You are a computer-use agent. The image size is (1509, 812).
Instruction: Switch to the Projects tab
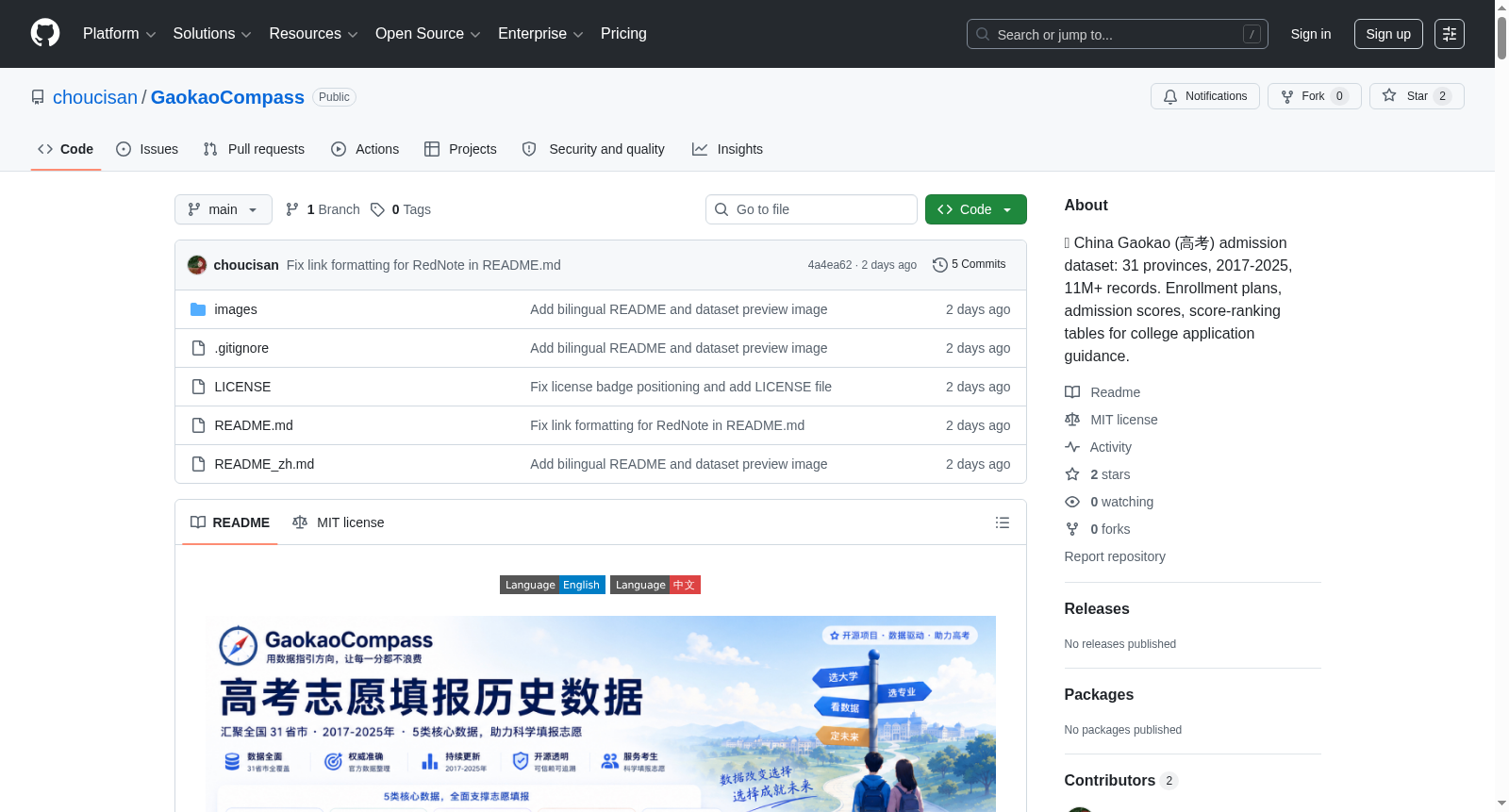pos(460,149)
